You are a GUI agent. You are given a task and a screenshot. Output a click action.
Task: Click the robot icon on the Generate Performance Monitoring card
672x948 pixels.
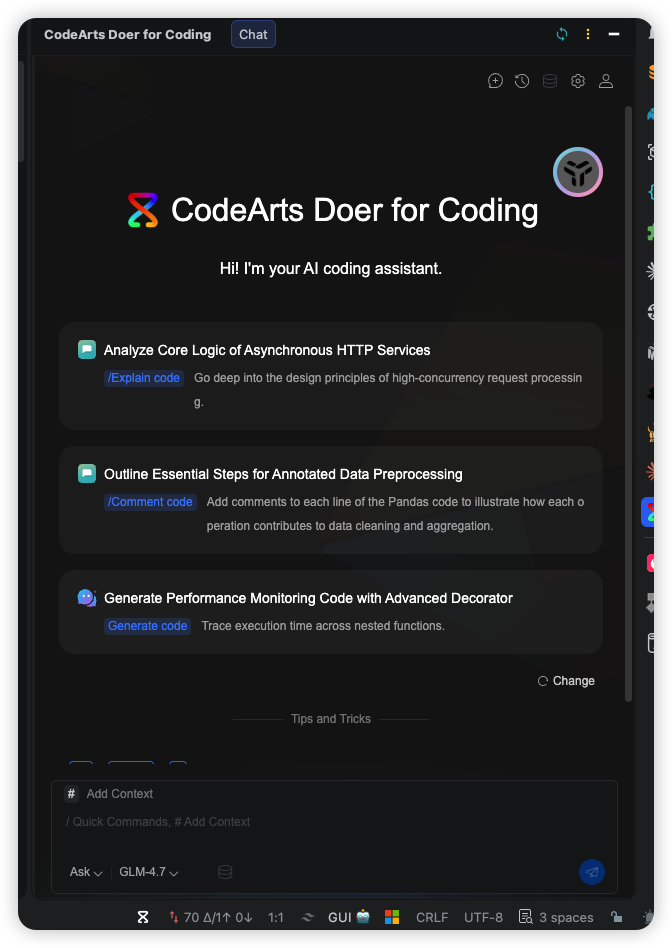[x=87, y=598]
